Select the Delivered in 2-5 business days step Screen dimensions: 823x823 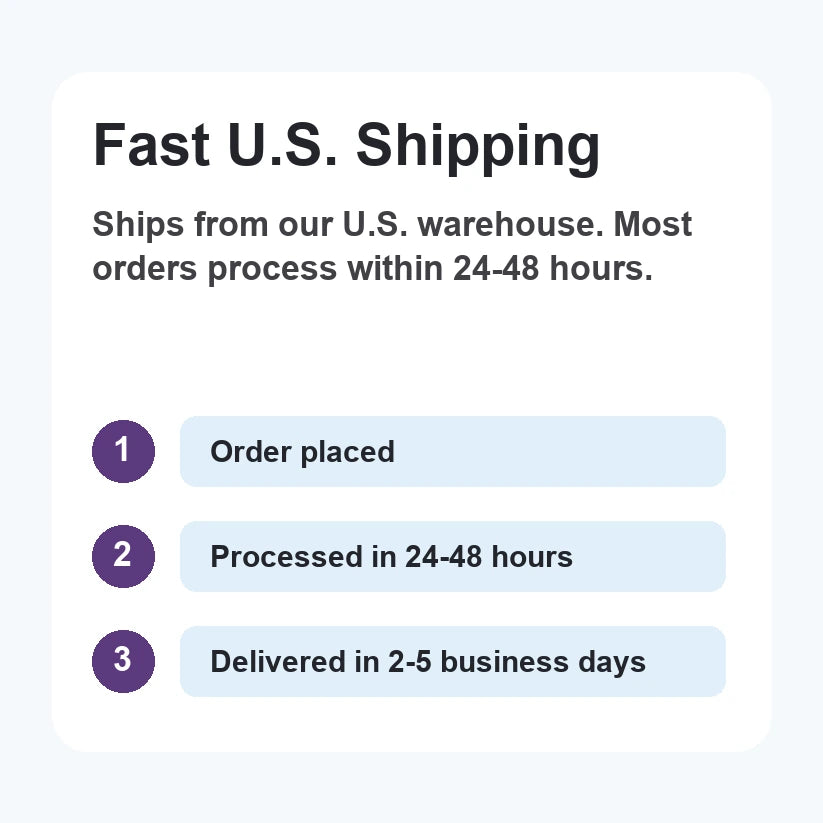click(453, 661)
